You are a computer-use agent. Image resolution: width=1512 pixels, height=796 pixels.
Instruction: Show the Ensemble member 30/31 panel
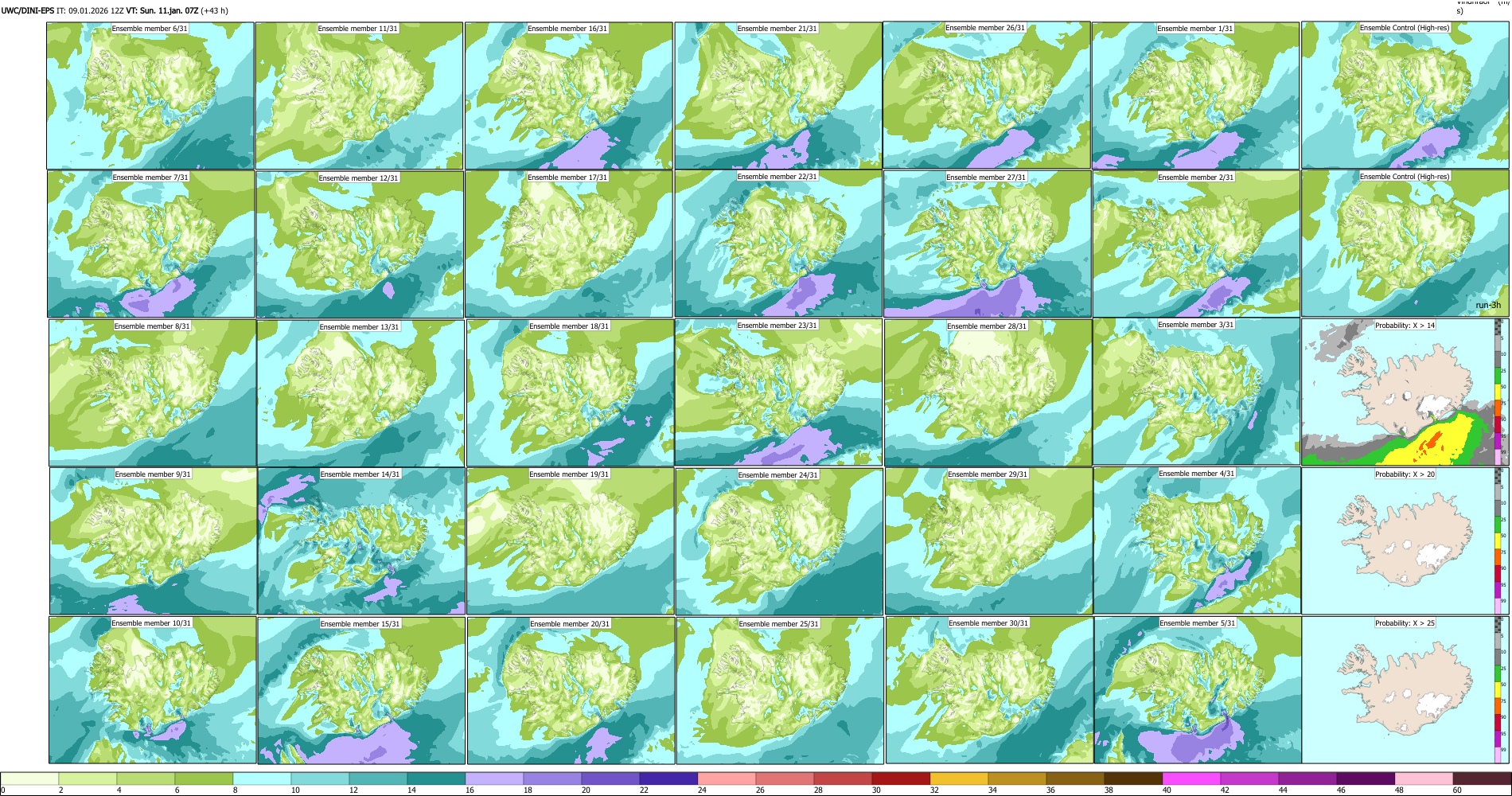(989, 689)
